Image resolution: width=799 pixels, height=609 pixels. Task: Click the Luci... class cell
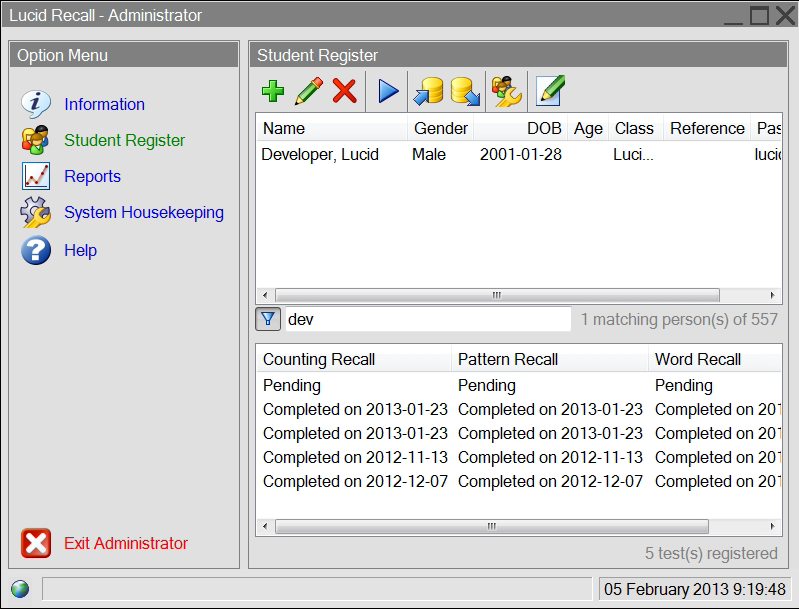tap(633, 154)
